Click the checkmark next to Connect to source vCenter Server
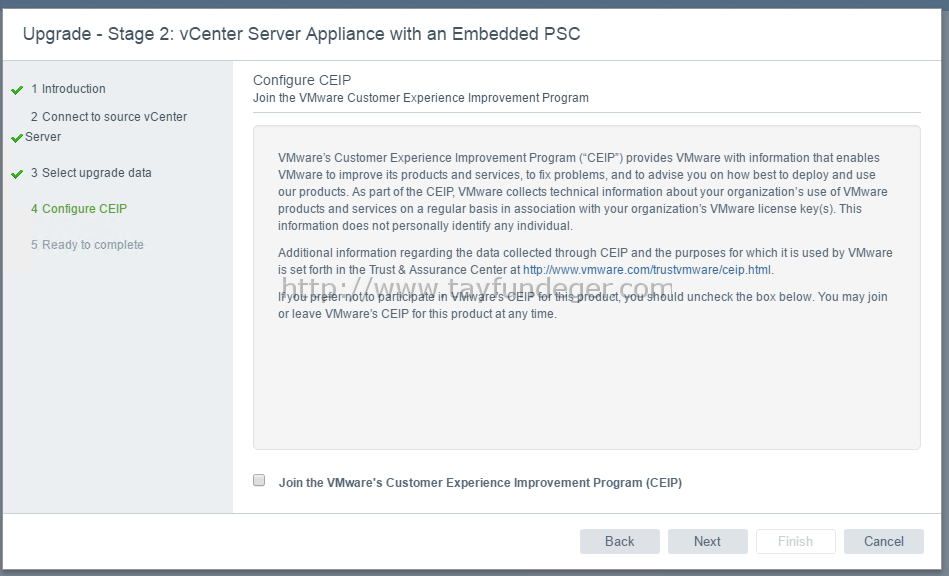Viewport: 949px width, 576px height. point(17,139)
